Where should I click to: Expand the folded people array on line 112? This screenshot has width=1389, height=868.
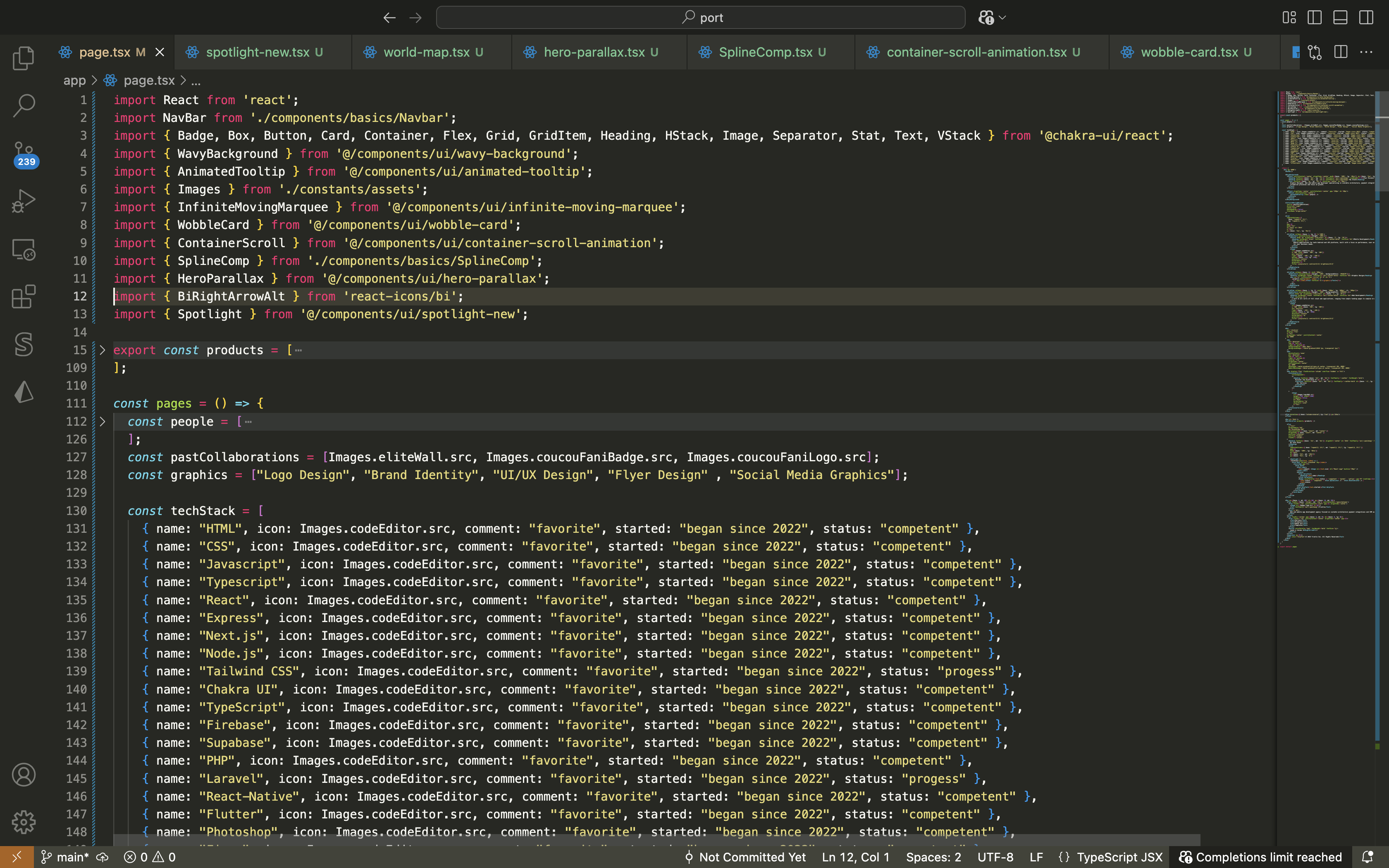point(102,421)
